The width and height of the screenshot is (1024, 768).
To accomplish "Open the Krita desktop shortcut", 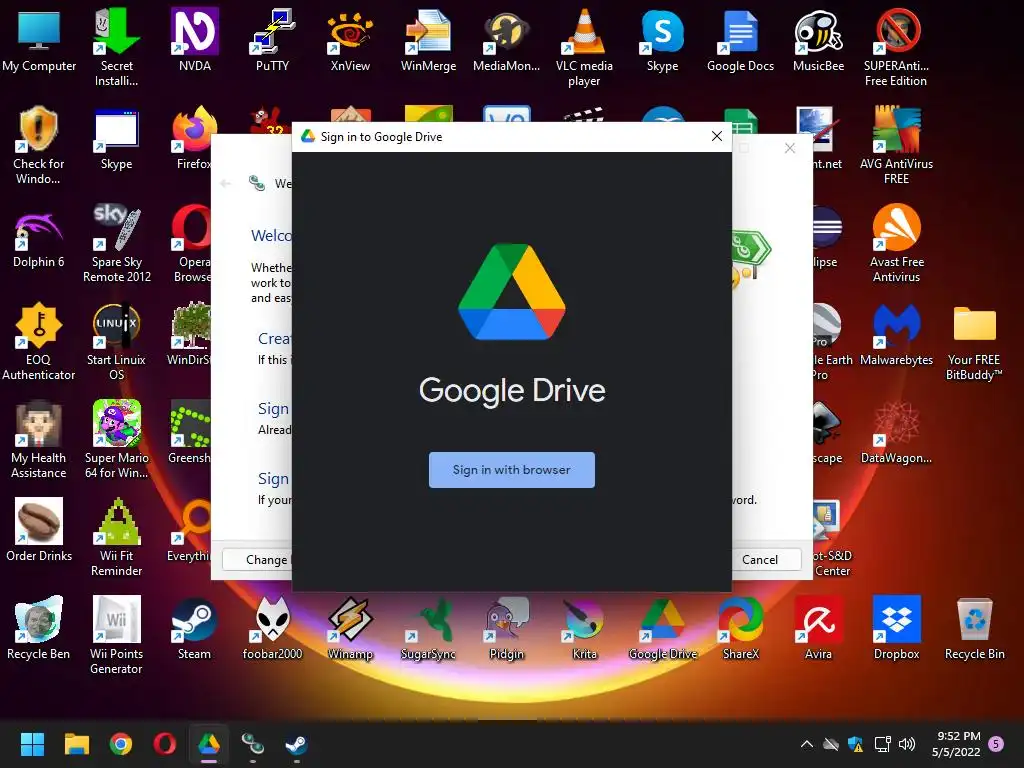I will 584,628.
